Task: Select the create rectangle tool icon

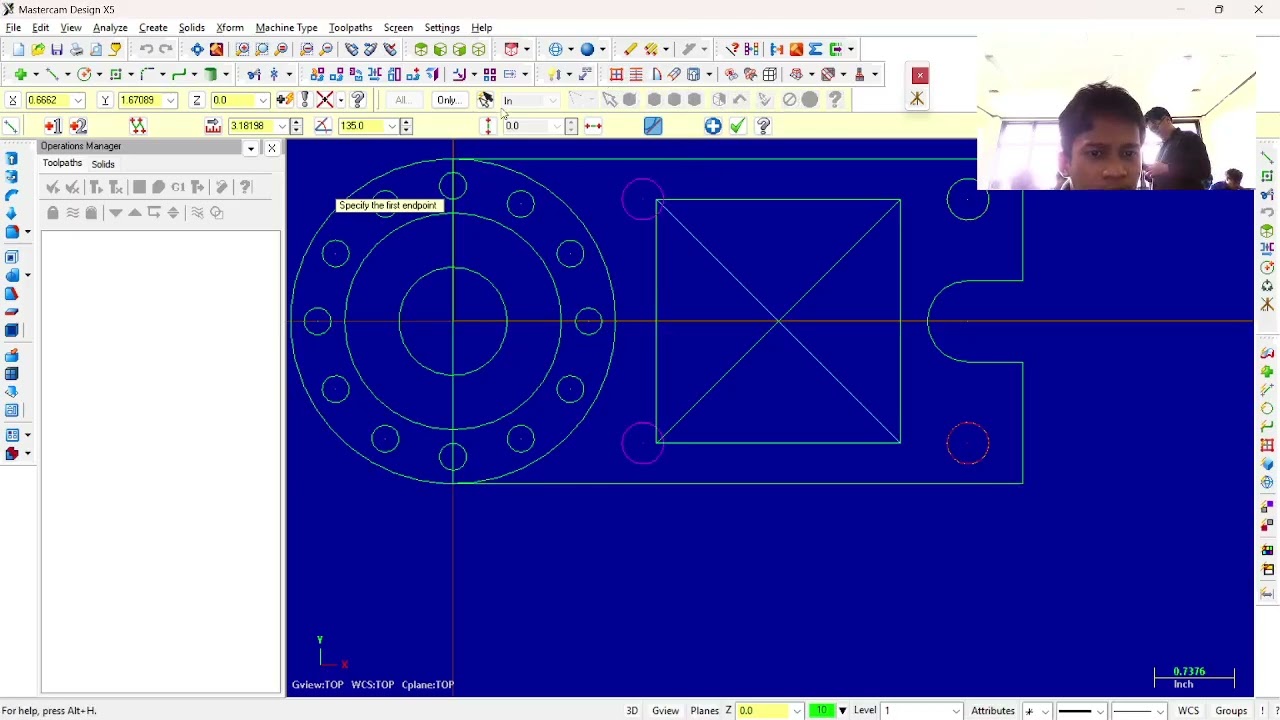Action: point(116,74)
